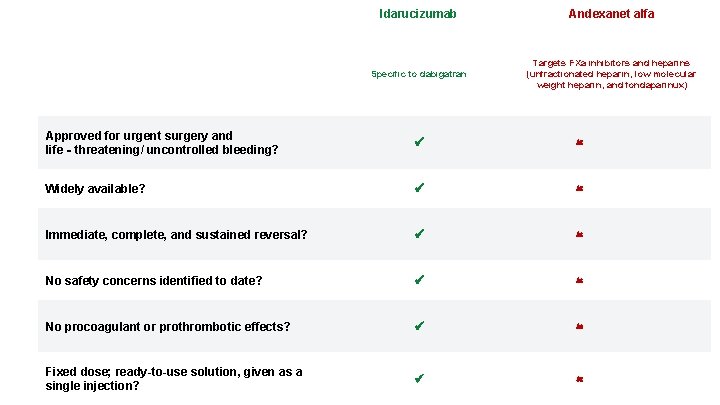Click 'Immediate, complete, and sustained reversal?' text

click(x=176, y=234)
